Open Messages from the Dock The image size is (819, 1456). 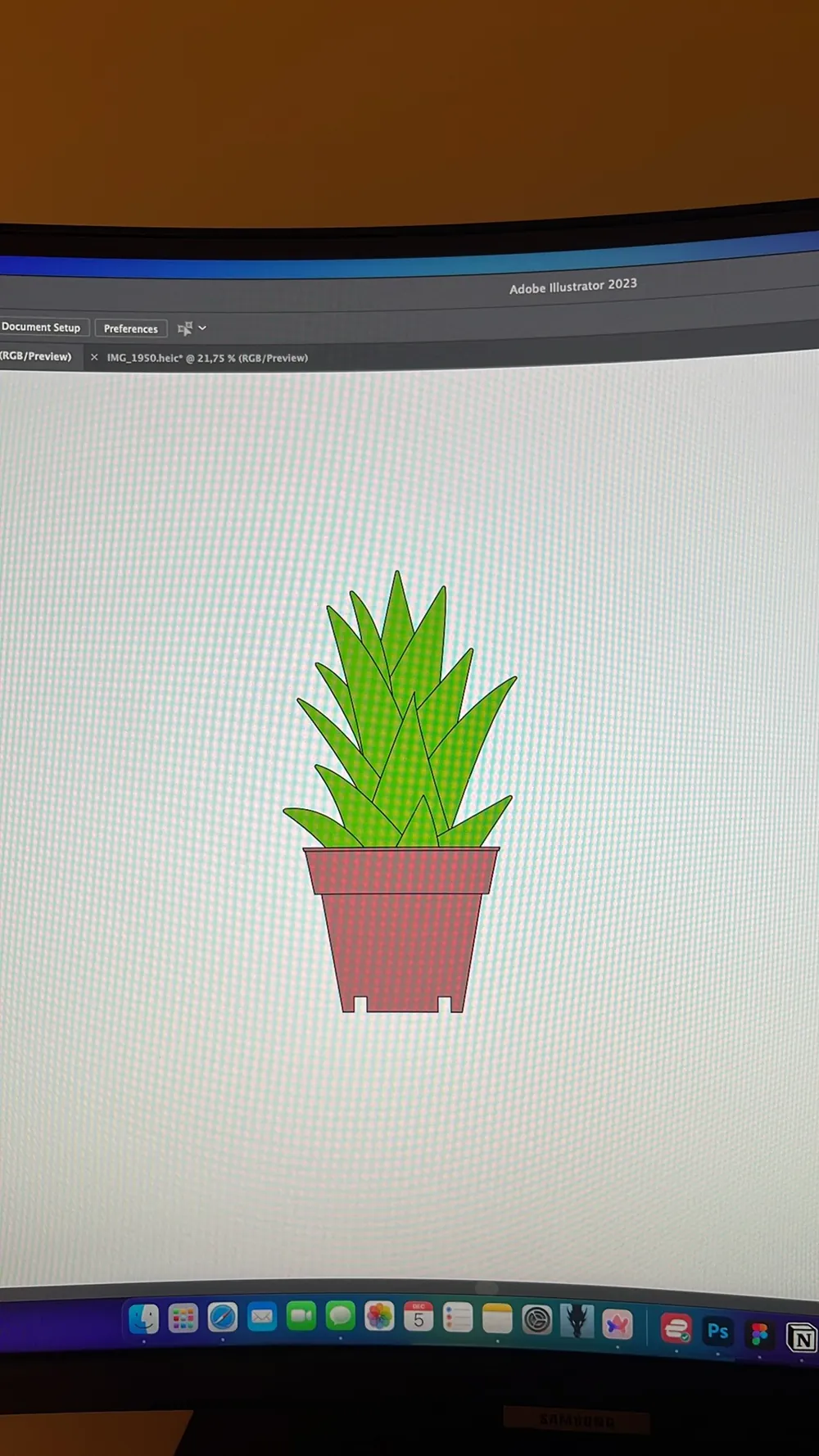pyautogui.click(x=340, y=1316)
